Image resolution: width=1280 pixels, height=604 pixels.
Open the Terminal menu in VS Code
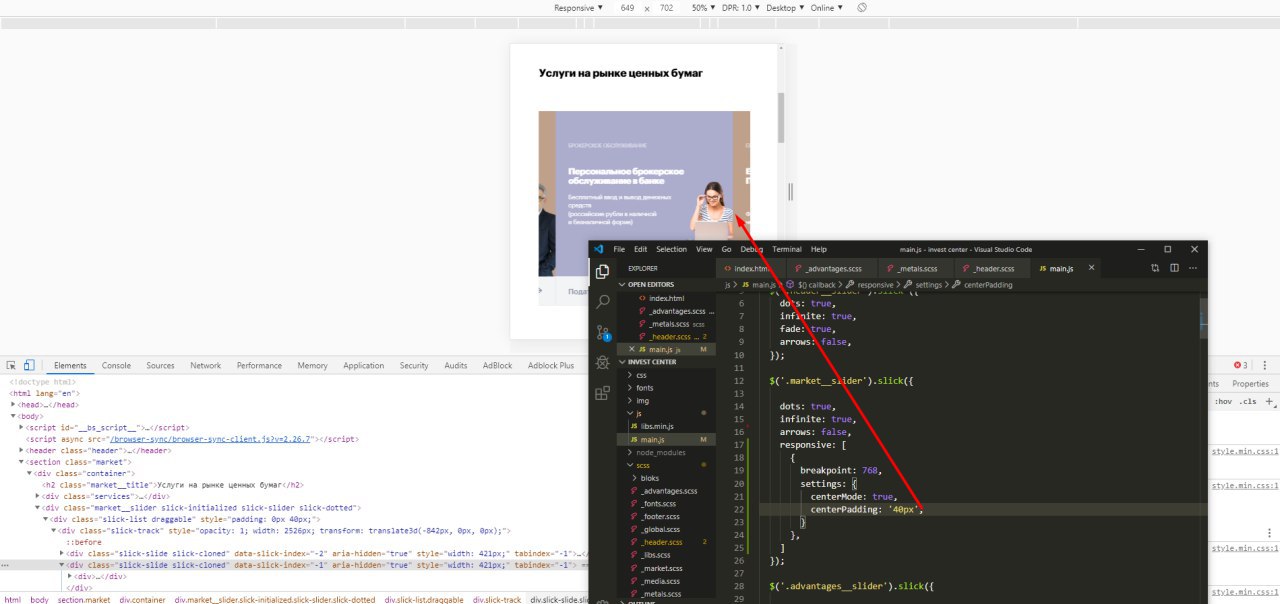pyautogui.click(x=787, y=249)
